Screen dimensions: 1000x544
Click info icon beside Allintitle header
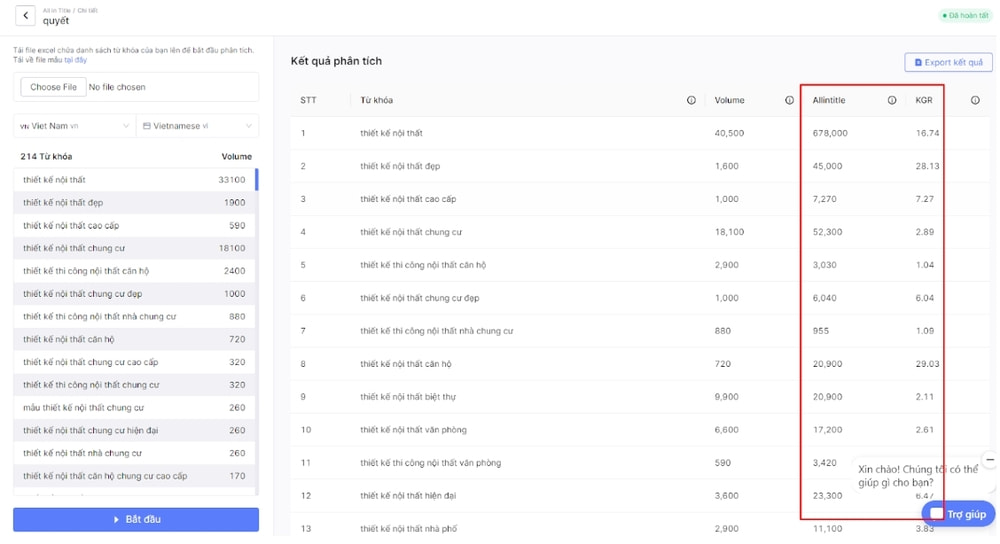click(892, 100)
